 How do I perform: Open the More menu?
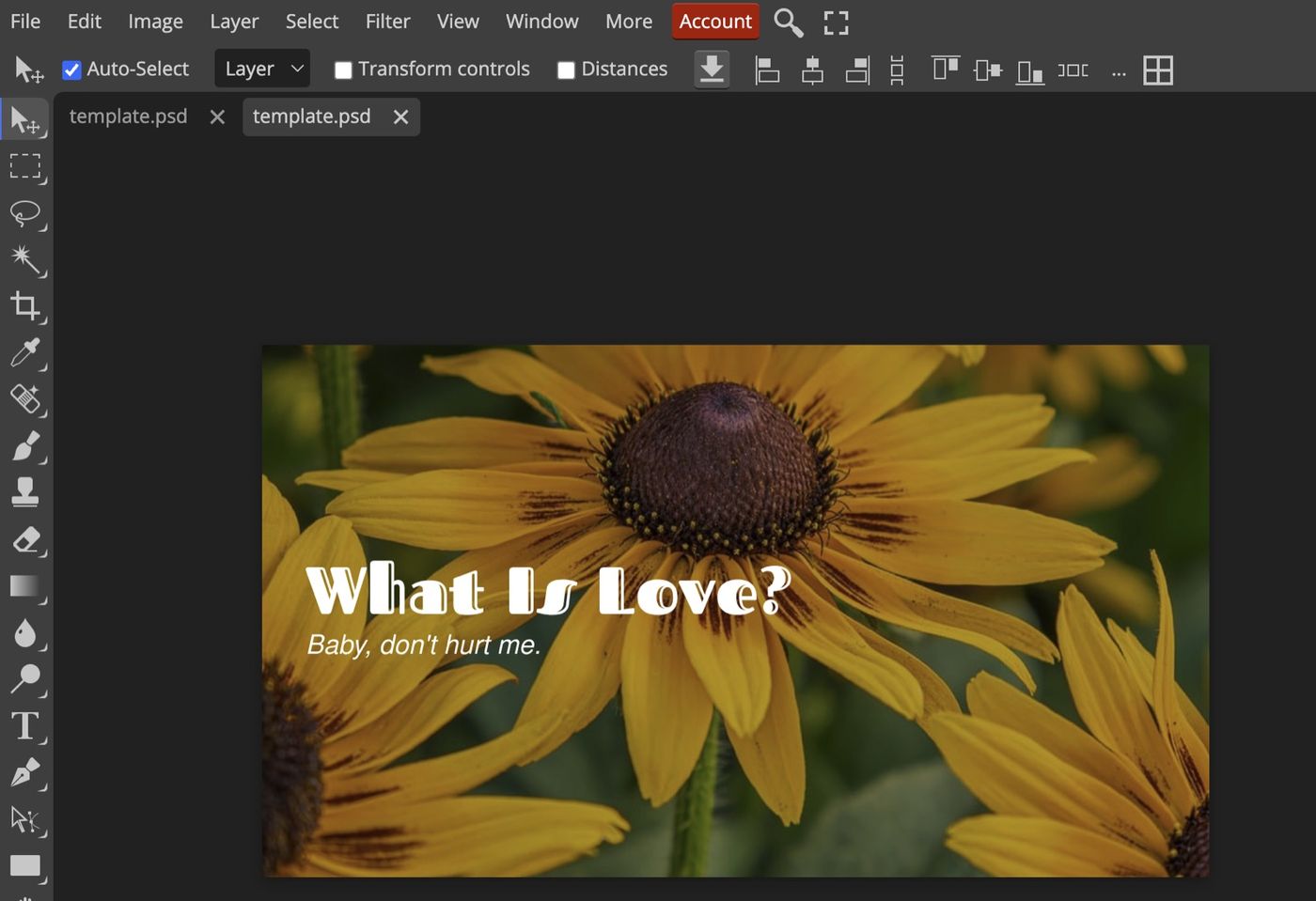[x=629, y=21]
